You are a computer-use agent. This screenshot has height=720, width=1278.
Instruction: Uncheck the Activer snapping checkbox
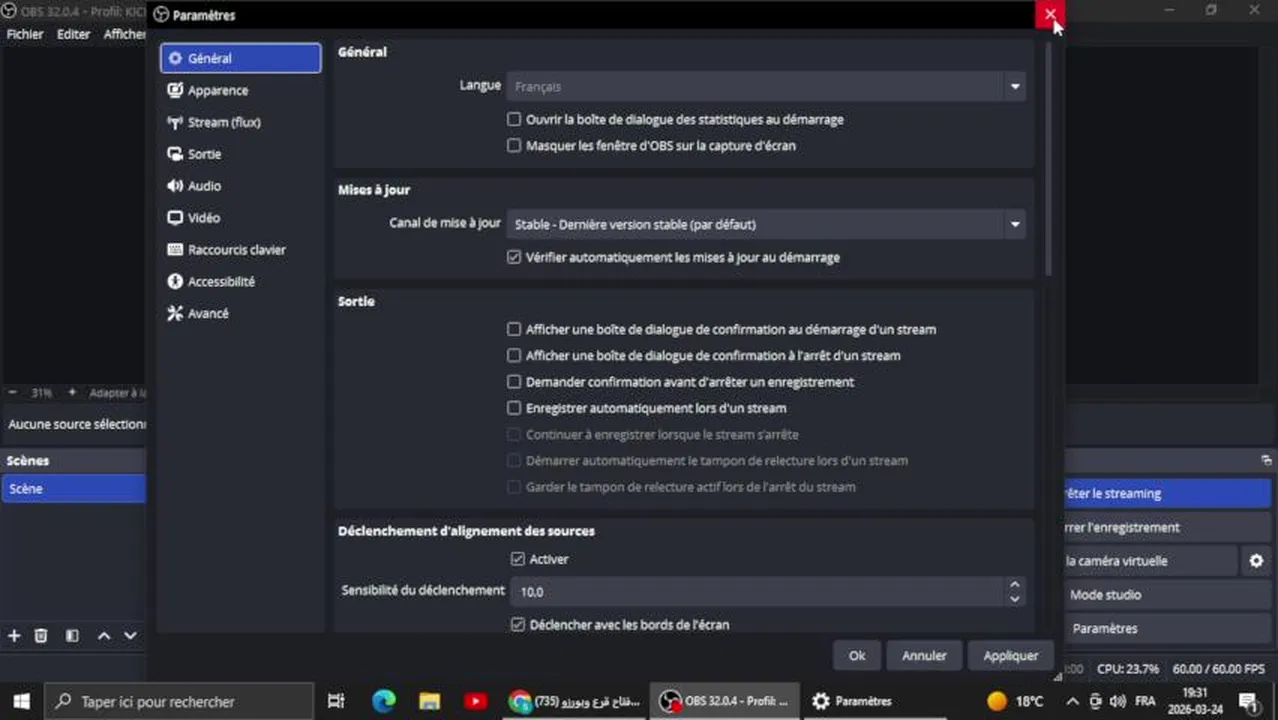click(517, 559)
